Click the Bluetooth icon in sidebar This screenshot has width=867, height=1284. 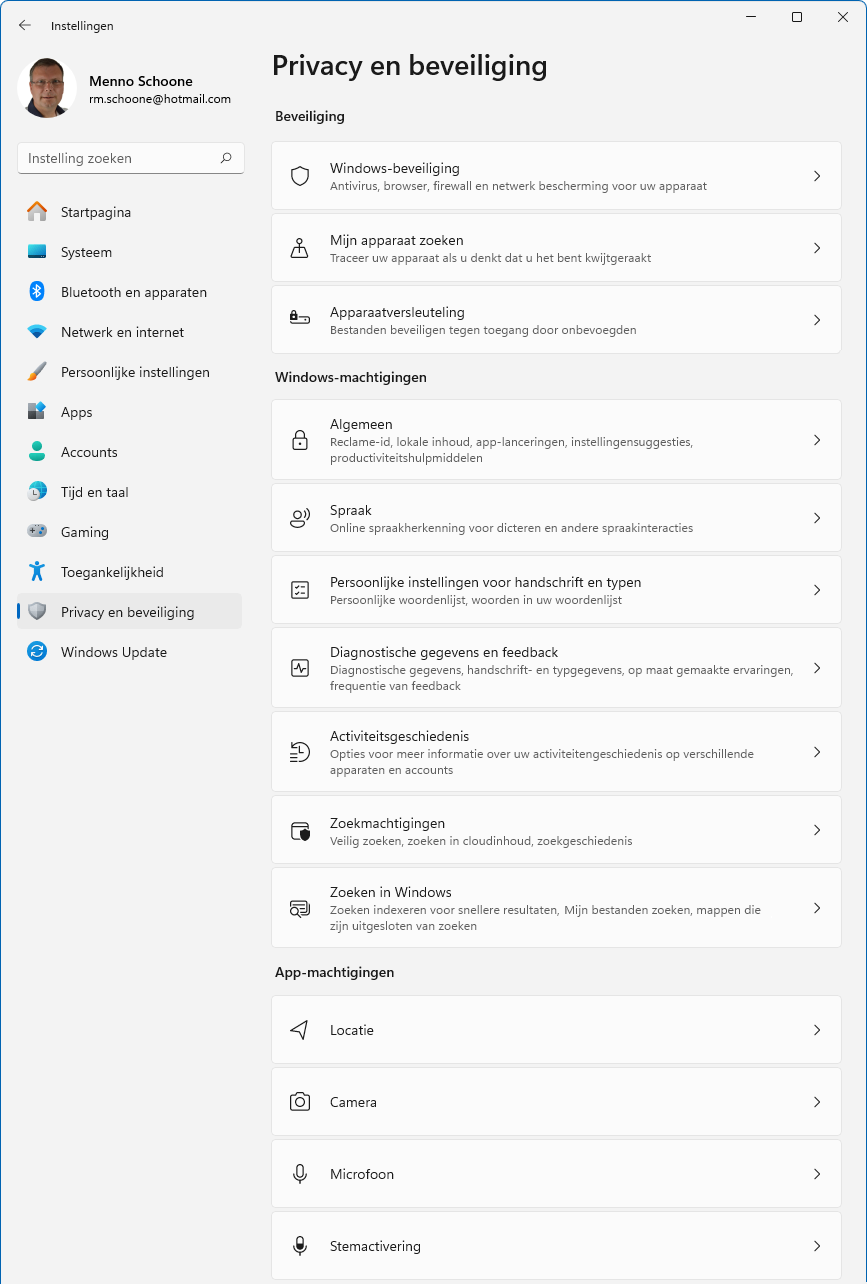tap(37, 292)
